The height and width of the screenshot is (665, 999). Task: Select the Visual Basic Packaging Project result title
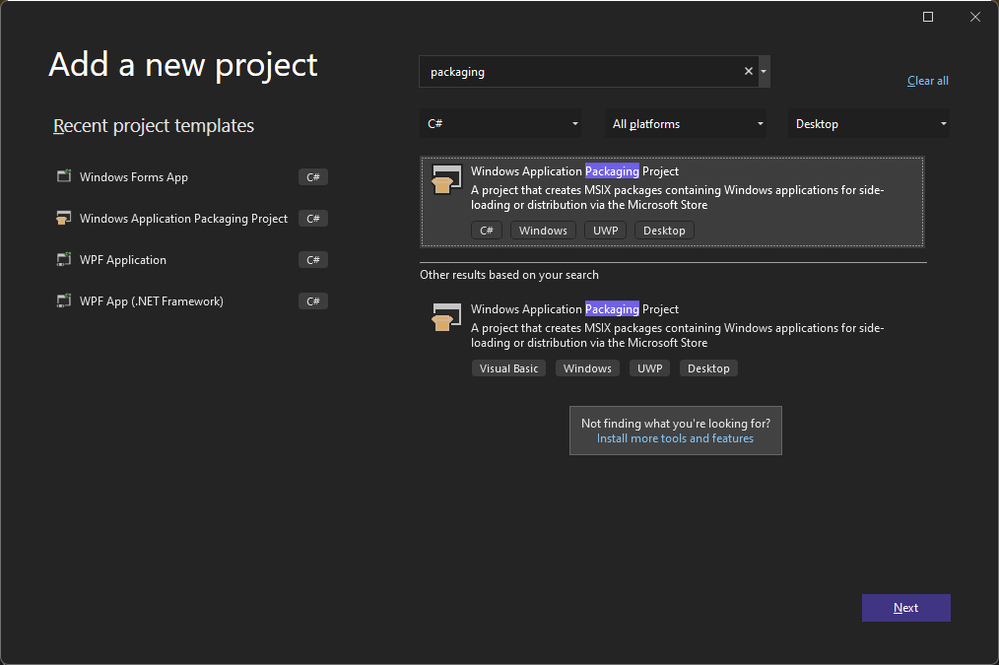click(575, 309)
